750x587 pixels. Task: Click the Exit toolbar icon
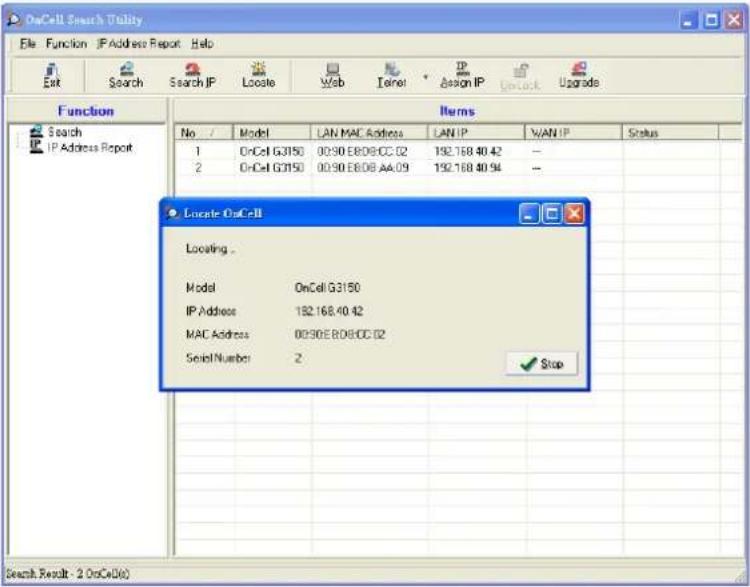(x=52, y=76)
